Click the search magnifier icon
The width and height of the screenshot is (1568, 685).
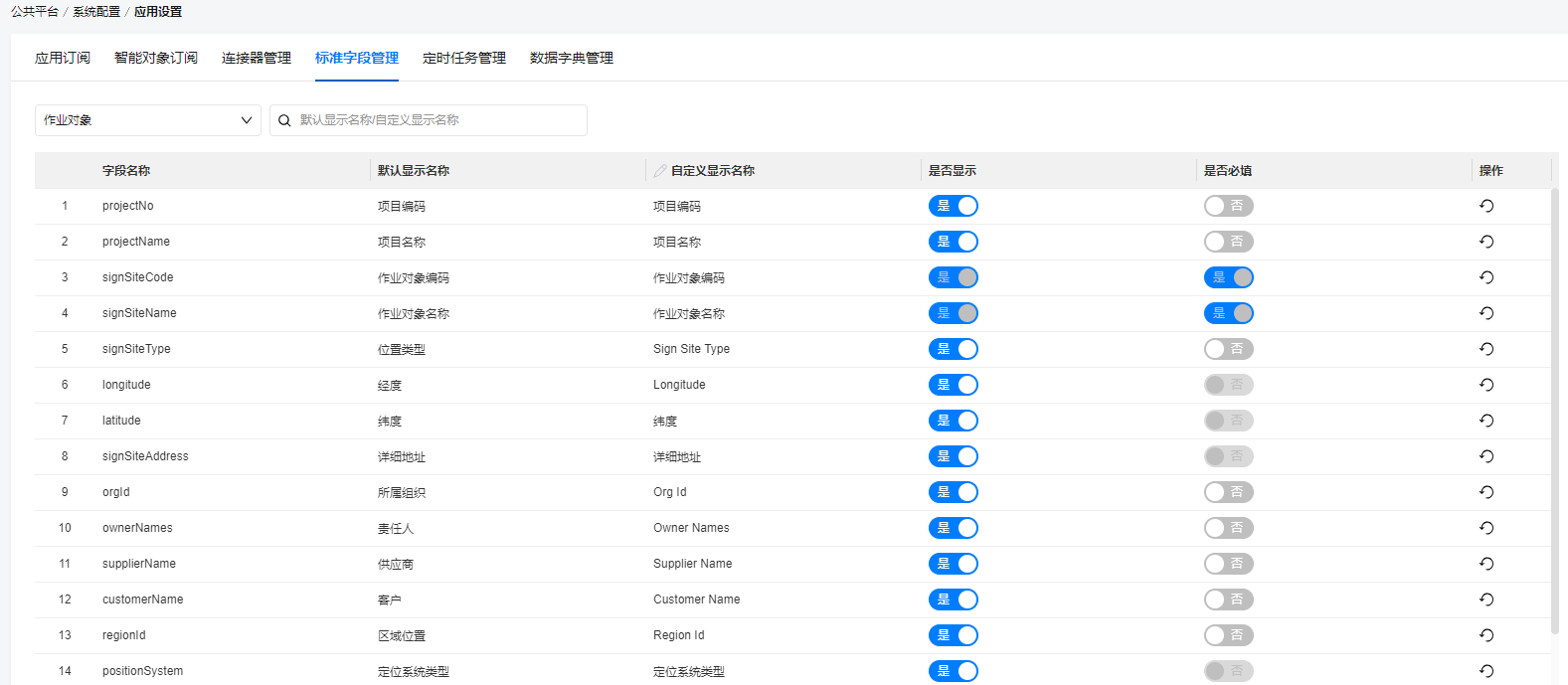(284, 120)
